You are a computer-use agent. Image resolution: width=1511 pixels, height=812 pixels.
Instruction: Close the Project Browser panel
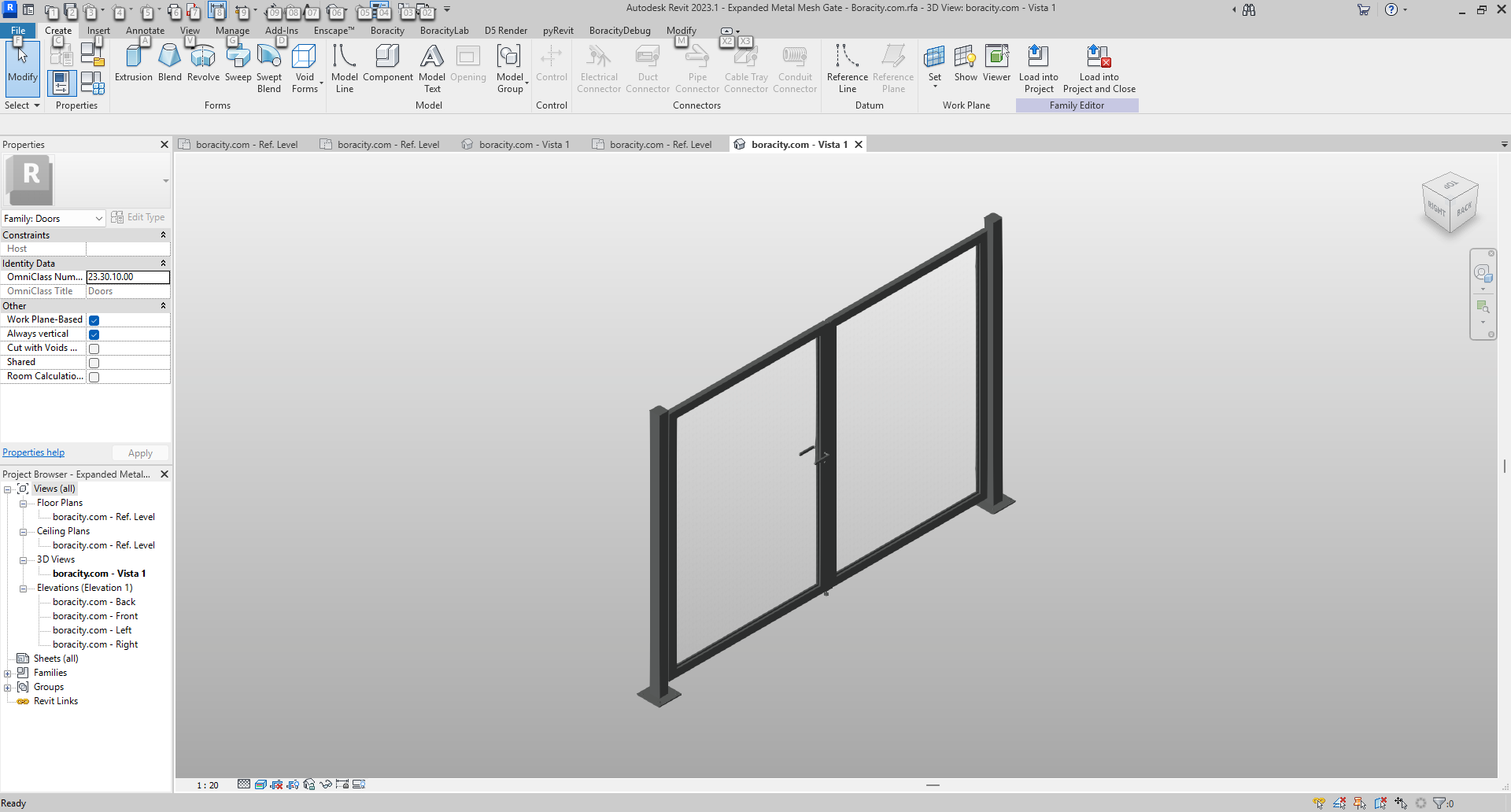pos(164,474)
